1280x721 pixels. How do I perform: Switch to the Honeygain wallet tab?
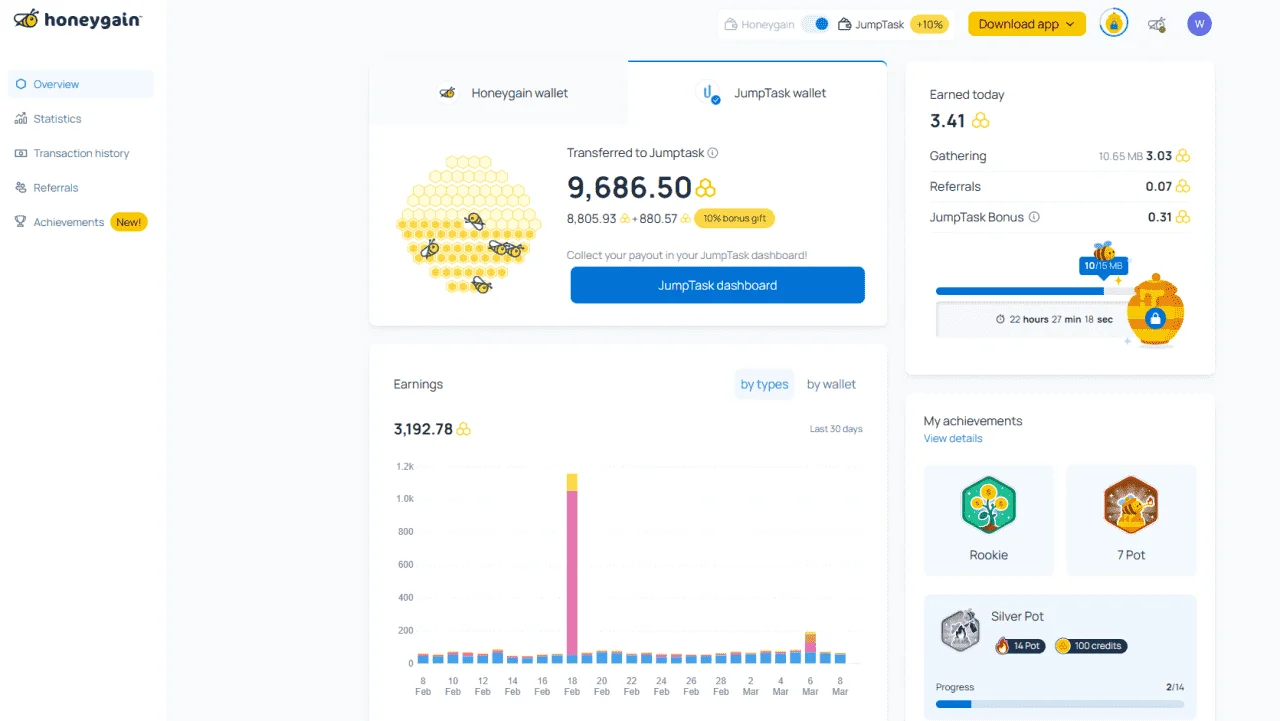click(499, 93)
